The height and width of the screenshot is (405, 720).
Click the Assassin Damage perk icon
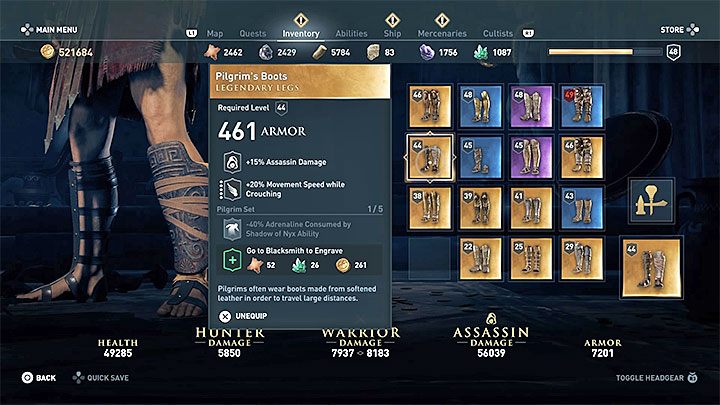[232, 162]
